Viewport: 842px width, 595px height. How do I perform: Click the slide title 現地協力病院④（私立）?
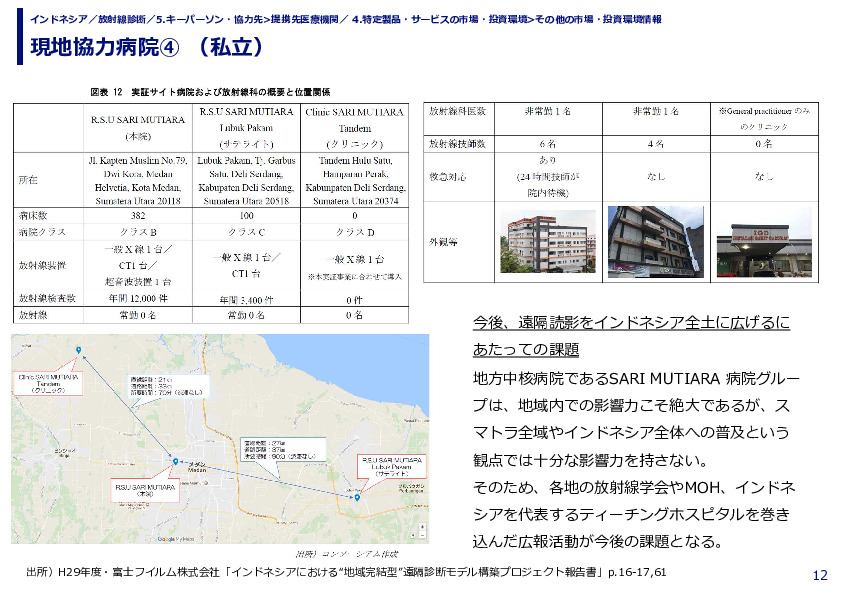tap(147, 47)
